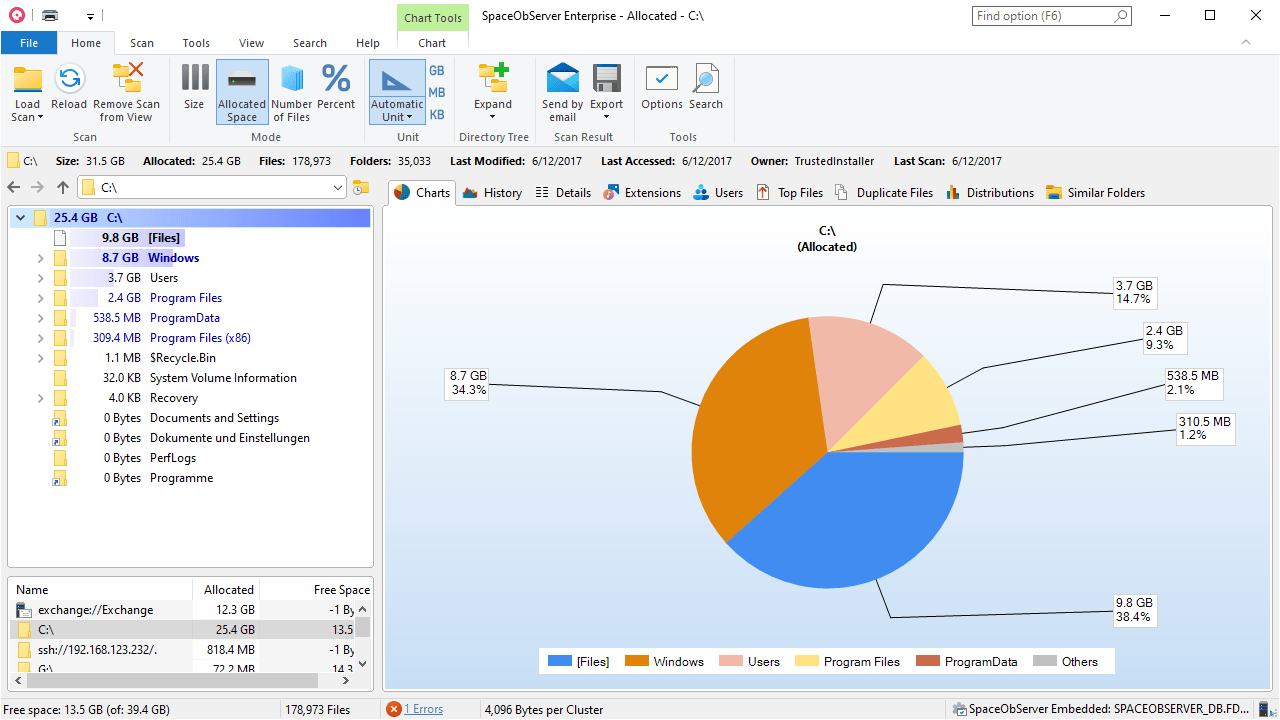The image size is (1280, 720).
Task: Expand the Windows folder in tree
Action: click(x=40, y=258)
